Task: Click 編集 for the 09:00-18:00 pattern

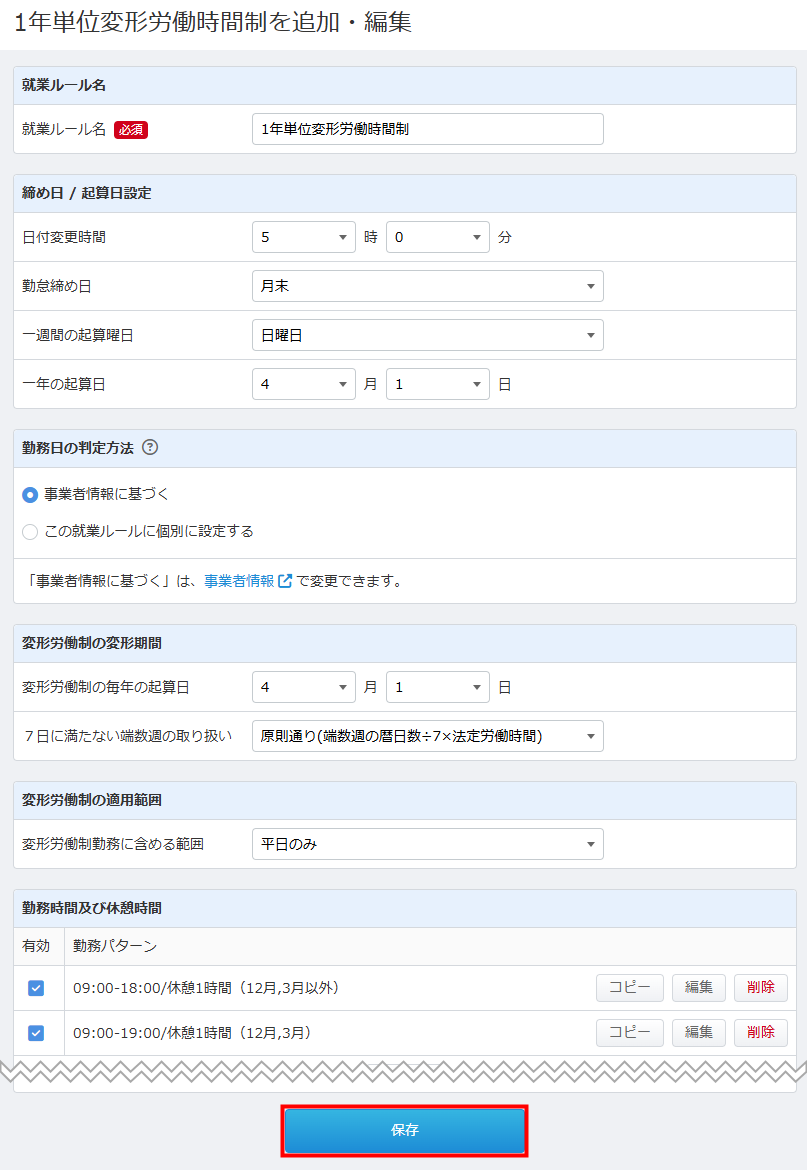Action: coord(698,988)
